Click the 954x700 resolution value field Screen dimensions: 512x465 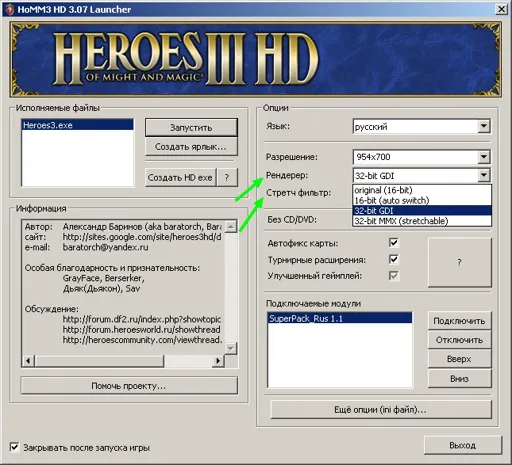(x=415, y=157)
